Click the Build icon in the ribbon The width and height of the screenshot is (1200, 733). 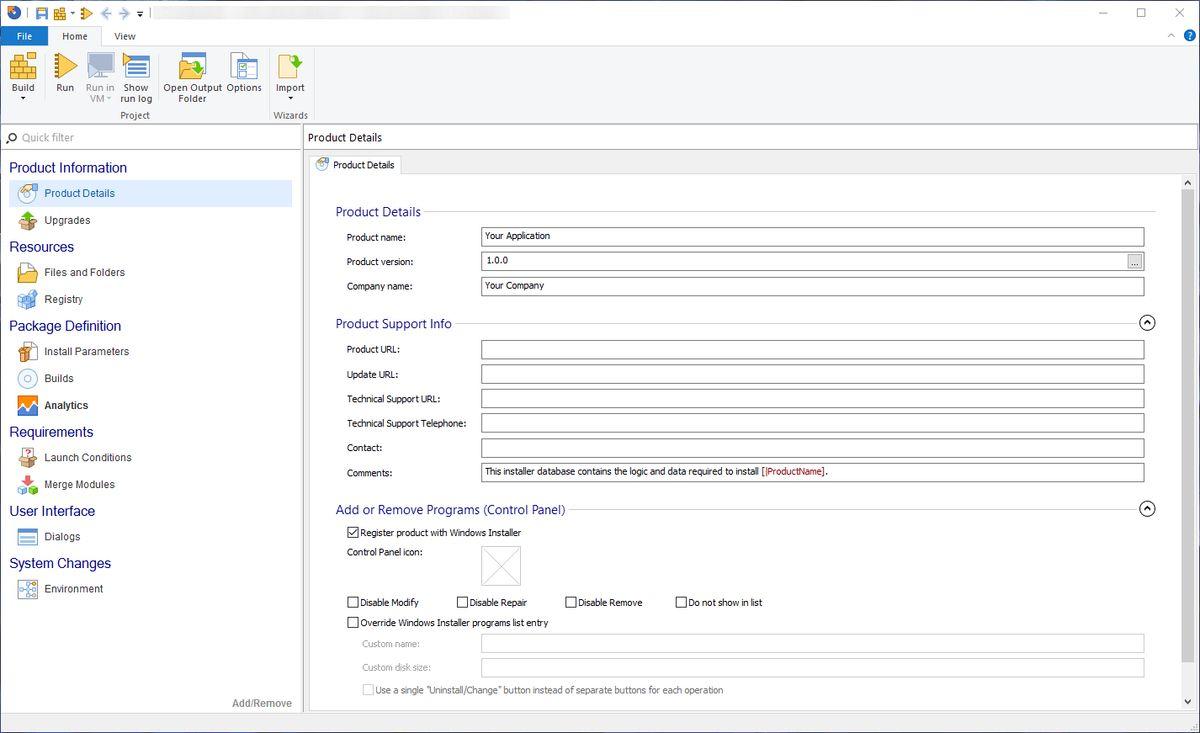(23, 67)
